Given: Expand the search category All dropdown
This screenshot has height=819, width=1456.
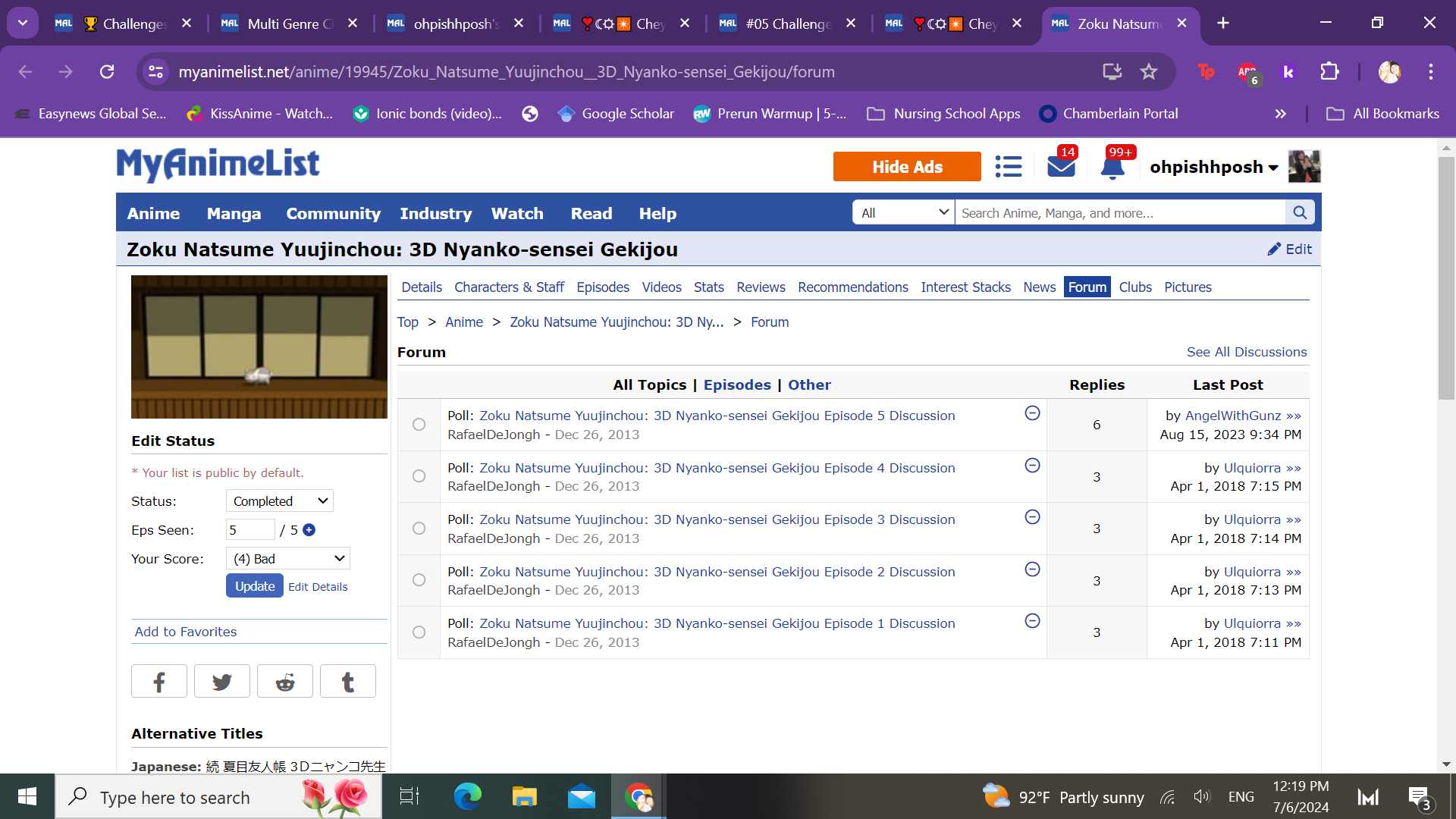Looking at the screenshot, I should pyautogui.click(x=904, y=213).
